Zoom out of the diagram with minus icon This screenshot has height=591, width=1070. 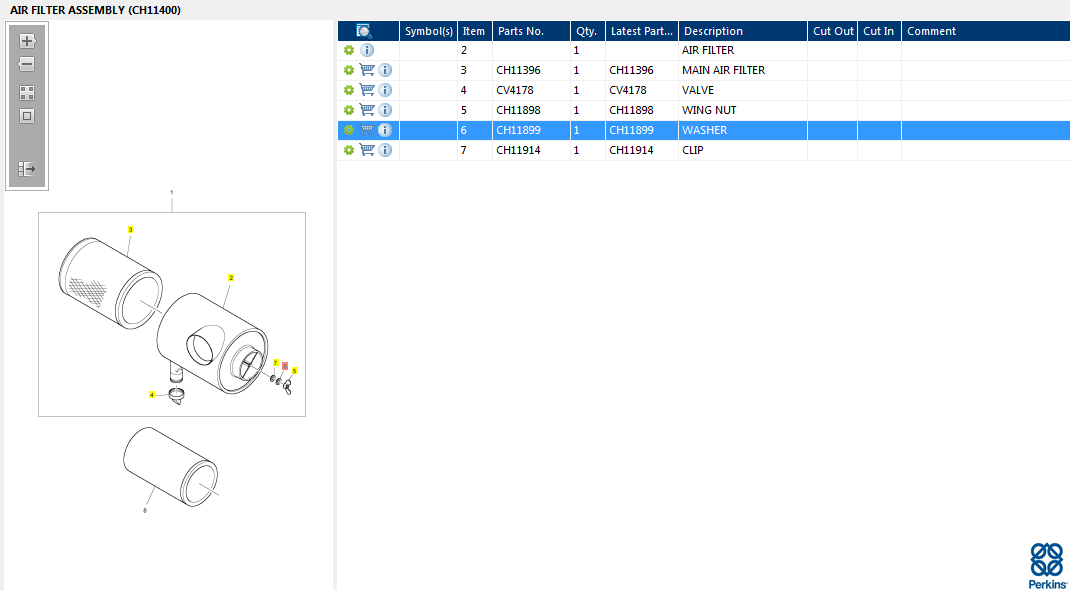[27, 65]
